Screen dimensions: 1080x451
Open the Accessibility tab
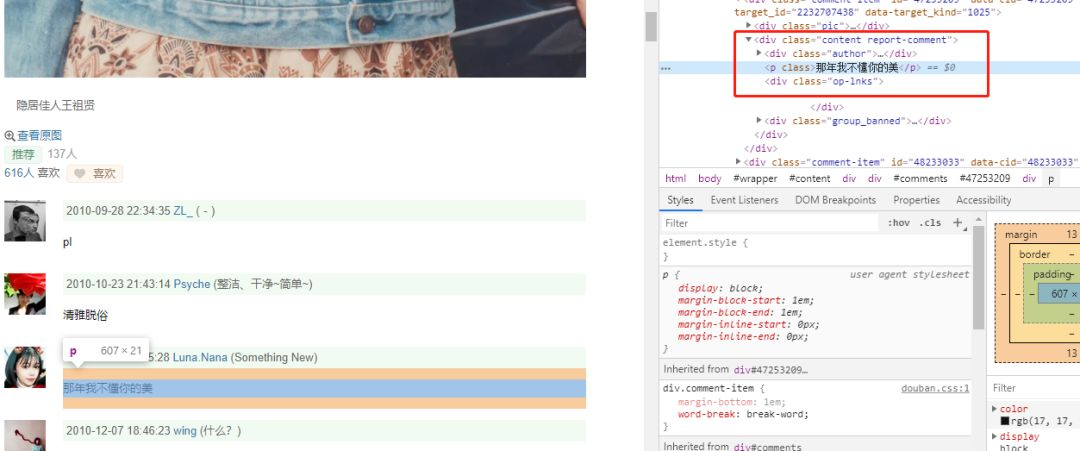click(x=984, y=200)
